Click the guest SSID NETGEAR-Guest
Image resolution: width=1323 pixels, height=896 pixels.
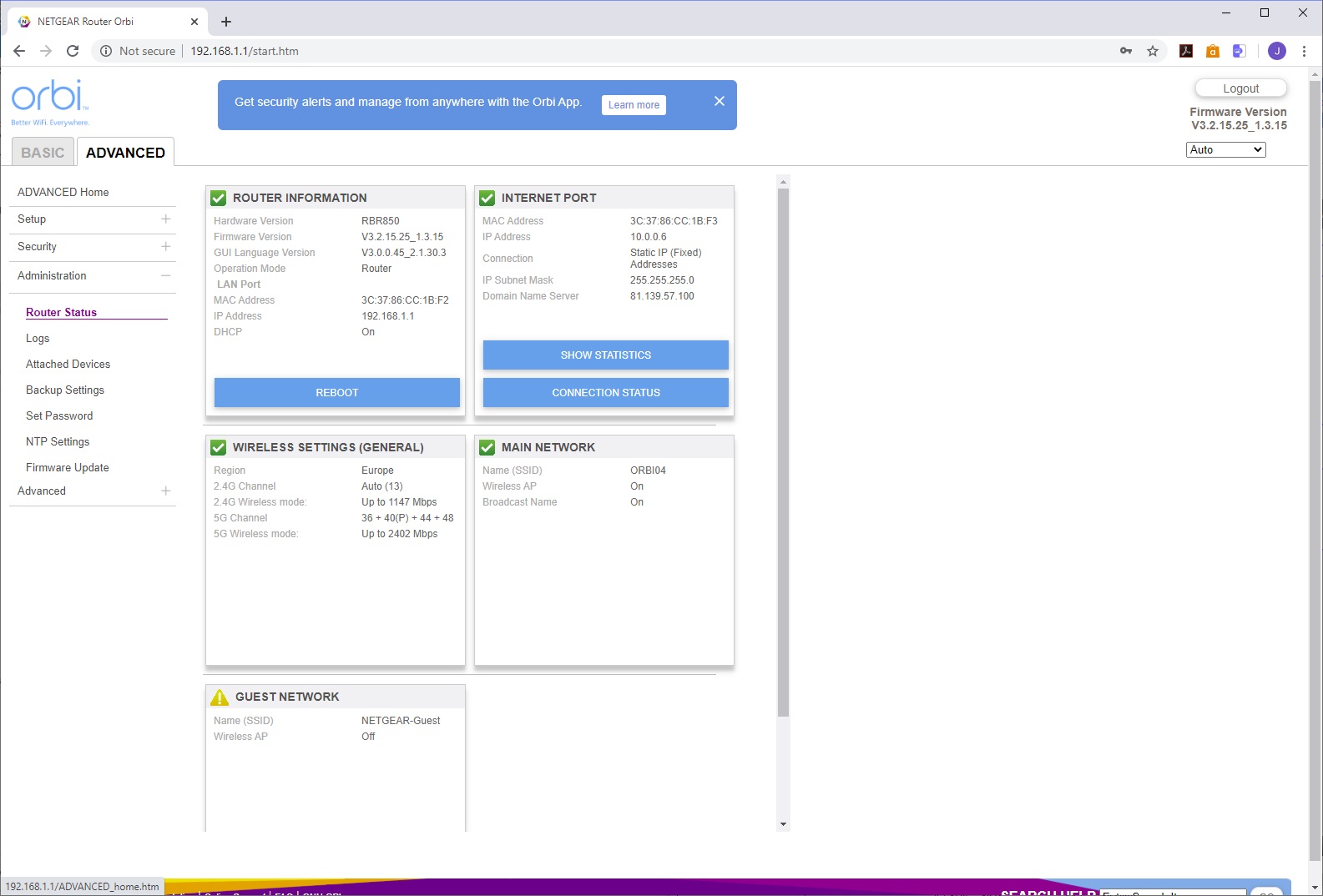[401, 721]
